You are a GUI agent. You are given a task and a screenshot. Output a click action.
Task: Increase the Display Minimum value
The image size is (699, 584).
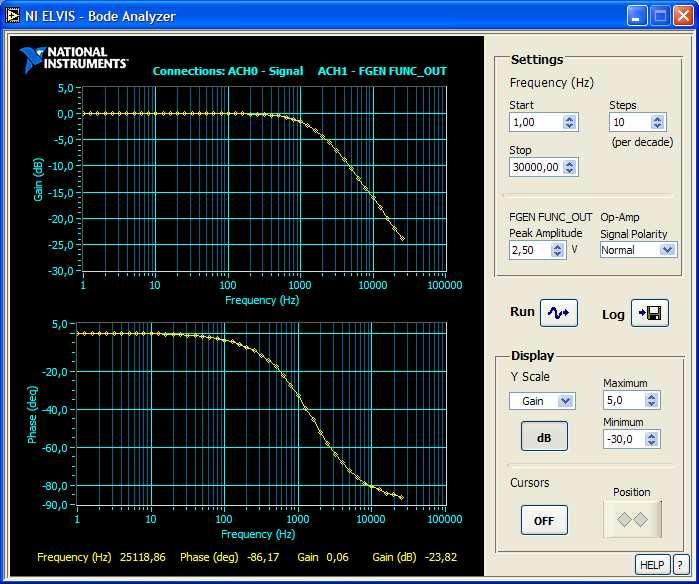[651, 436]
